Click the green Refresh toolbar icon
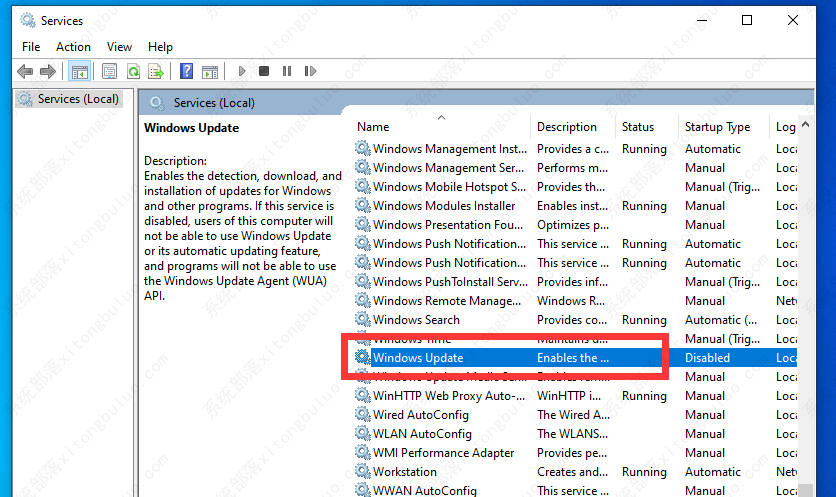836x497 pixels. pos(132,71)
